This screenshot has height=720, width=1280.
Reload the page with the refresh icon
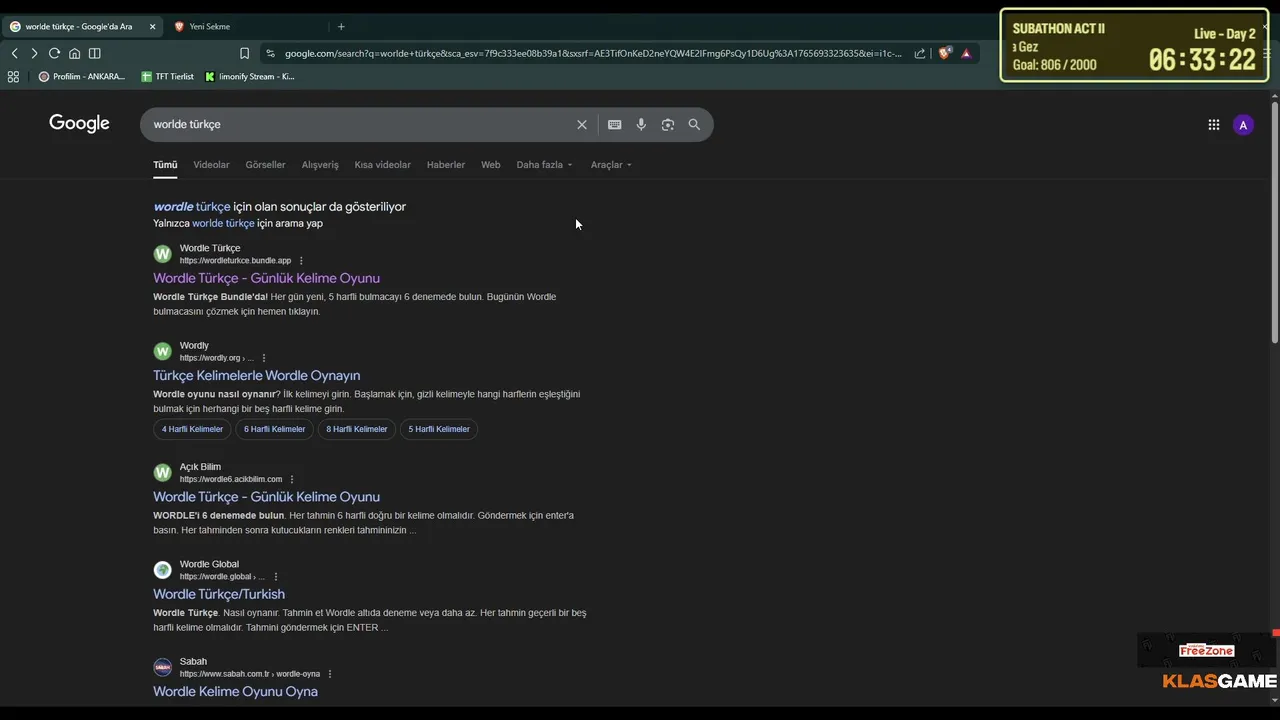54,53
